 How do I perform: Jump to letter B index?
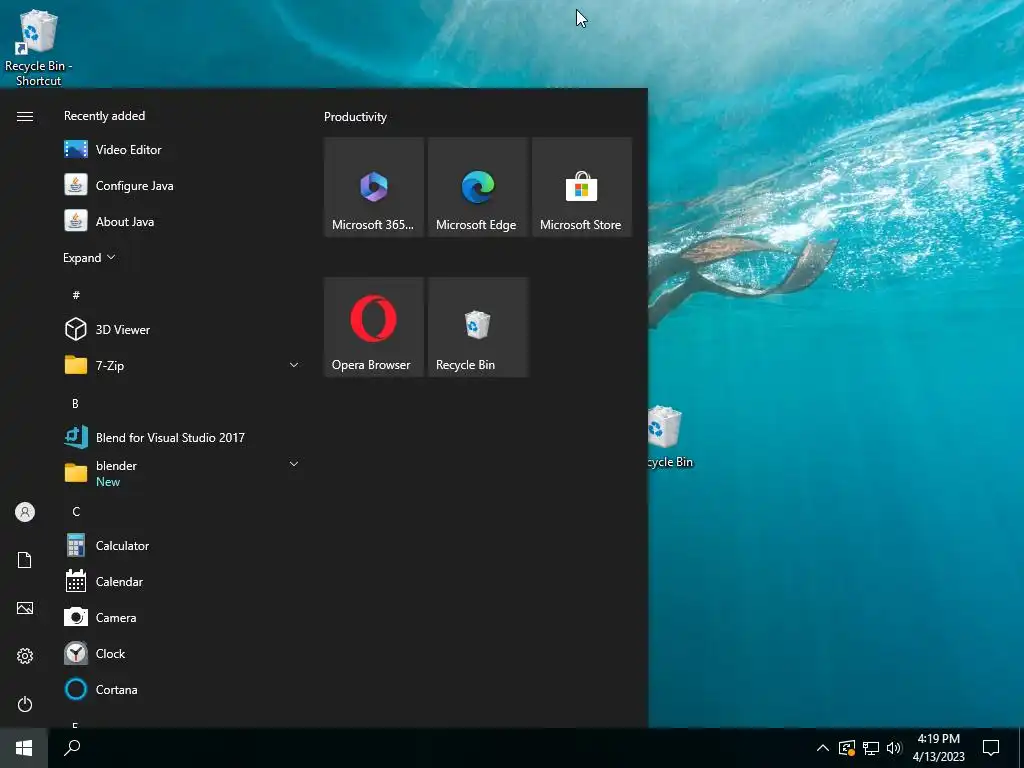pyautogui.click(x=75, y=404)
